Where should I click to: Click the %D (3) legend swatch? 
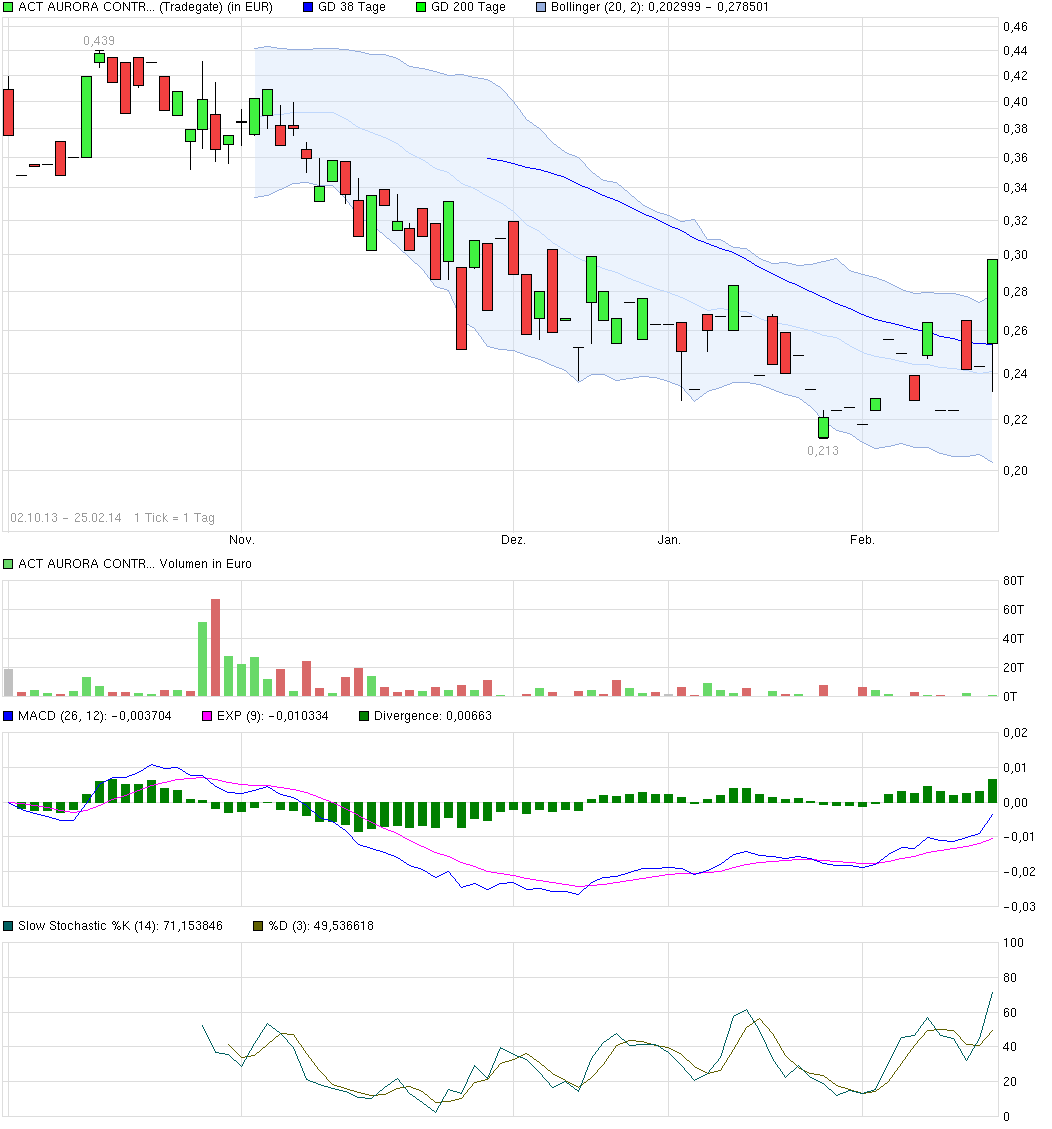point(258,926)
